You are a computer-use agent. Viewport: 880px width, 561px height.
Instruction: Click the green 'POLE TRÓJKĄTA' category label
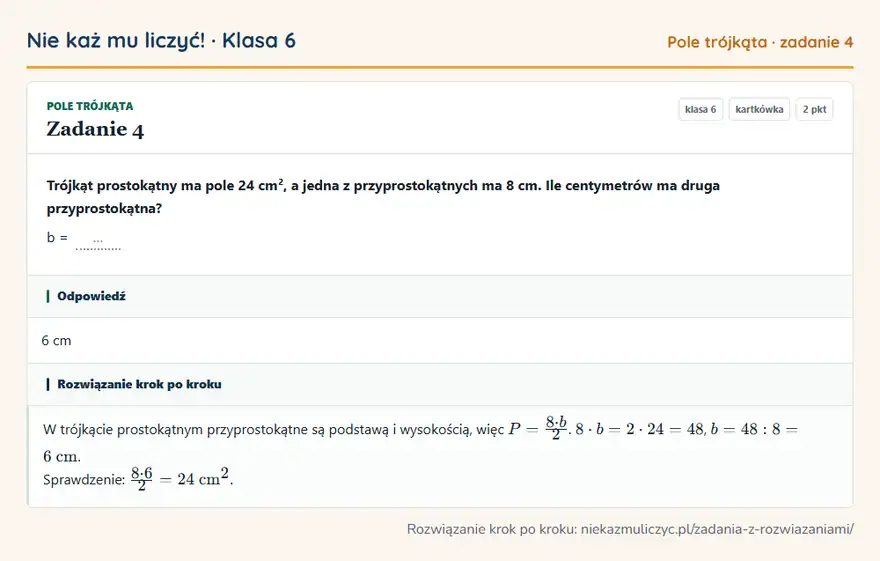coord(90,106)
